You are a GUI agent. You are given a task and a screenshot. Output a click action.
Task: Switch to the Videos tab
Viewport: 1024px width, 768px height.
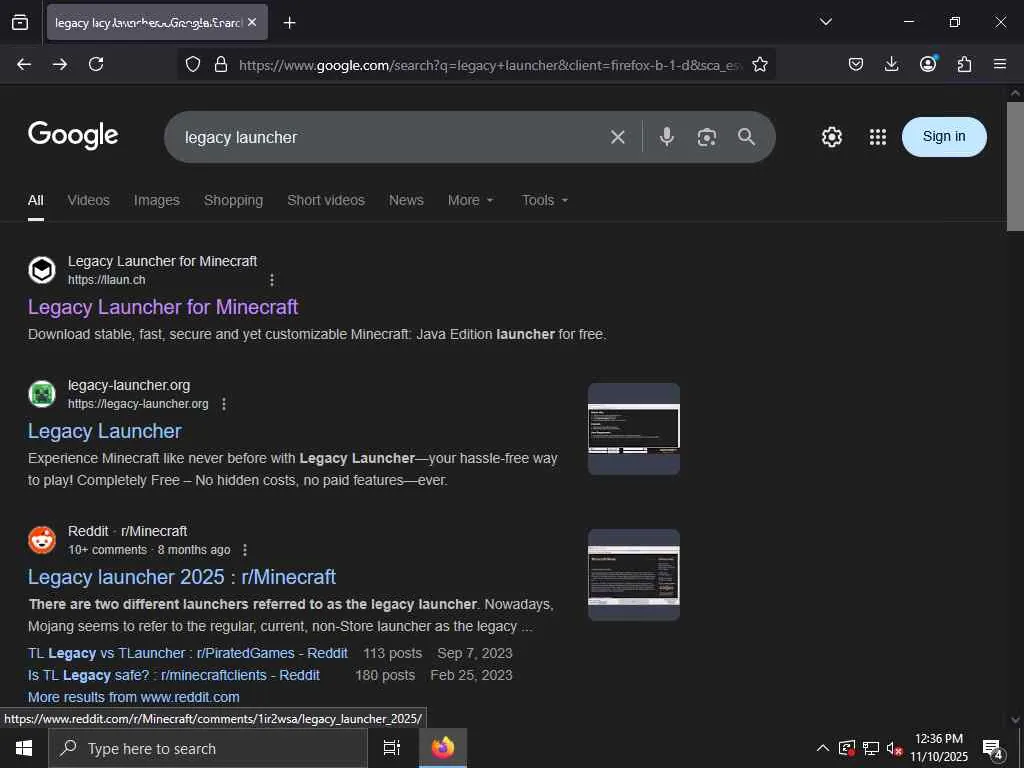click(89, 200)
